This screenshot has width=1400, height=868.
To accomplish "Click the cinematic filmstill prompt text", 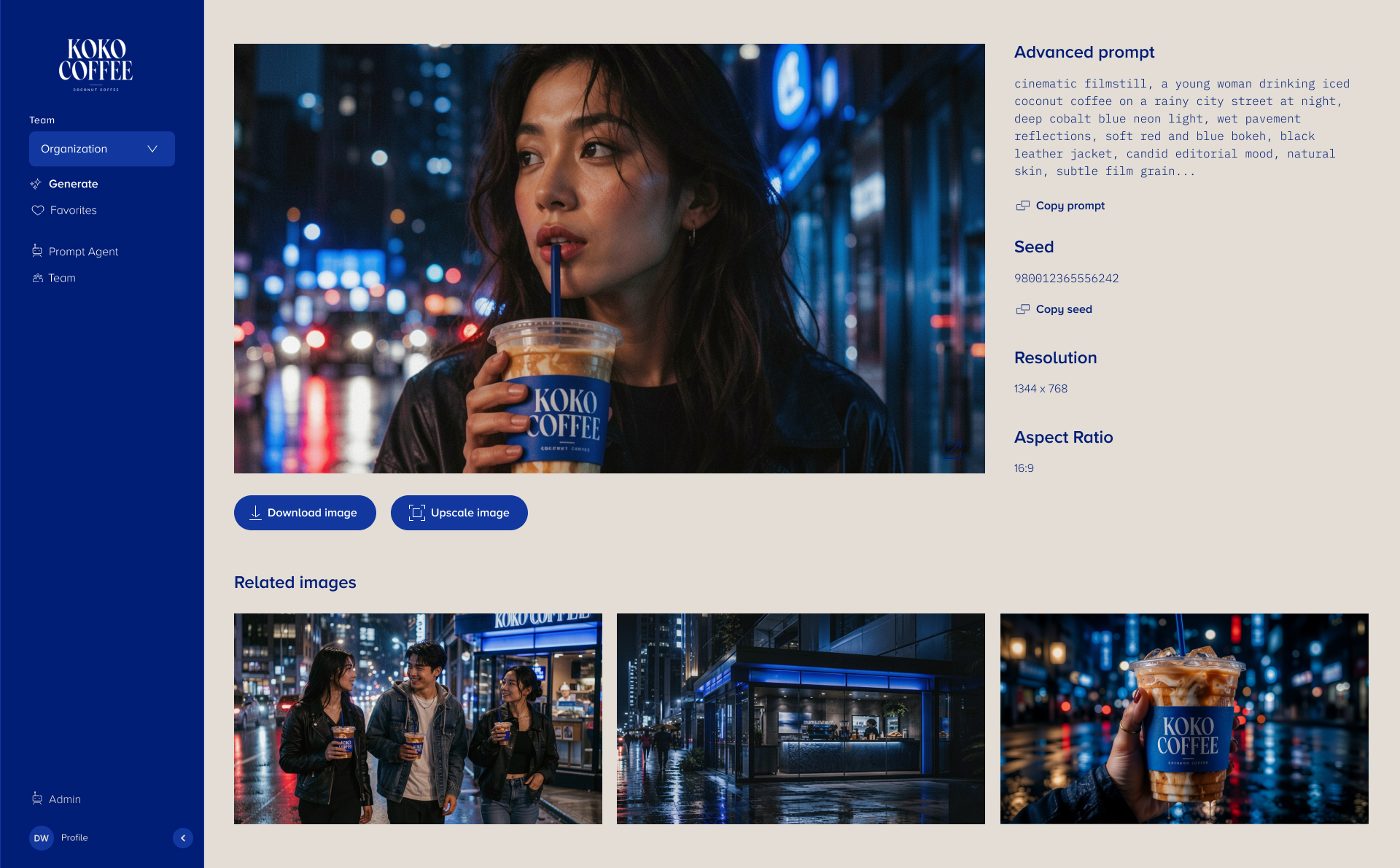I will click(1182, 128).
